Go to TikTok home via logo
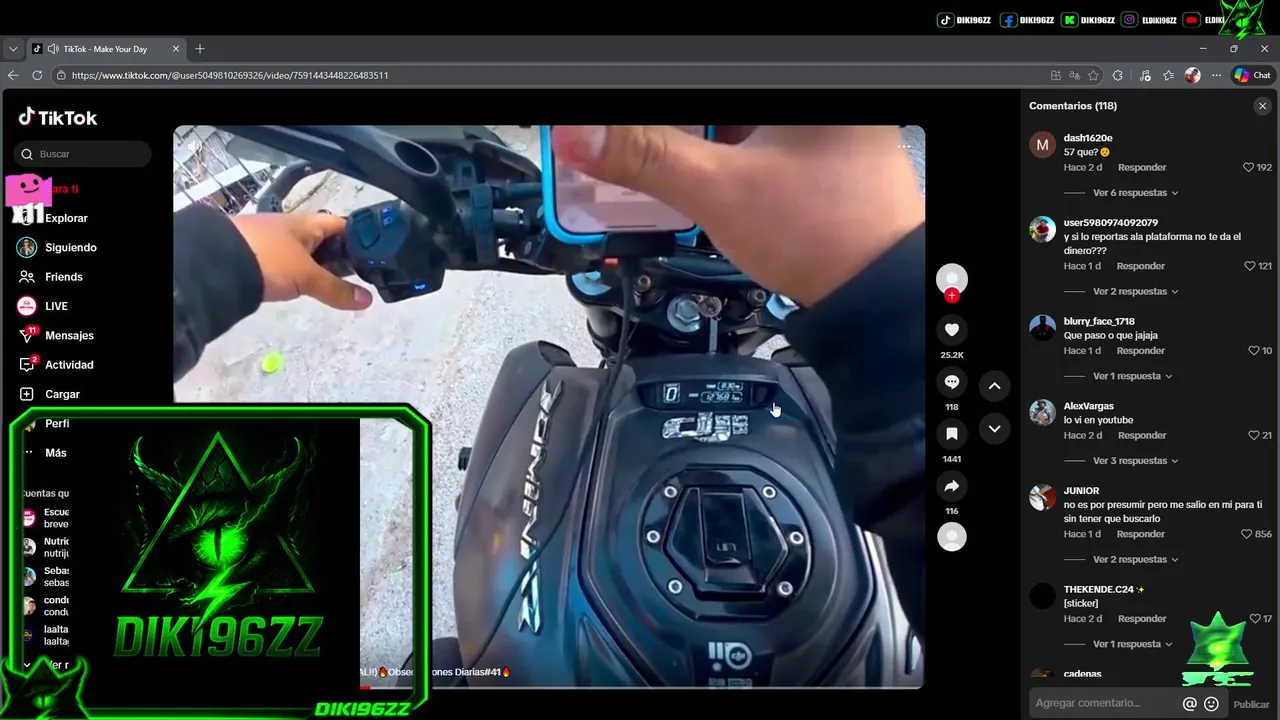1280x720 pixels. pos(58,117)
